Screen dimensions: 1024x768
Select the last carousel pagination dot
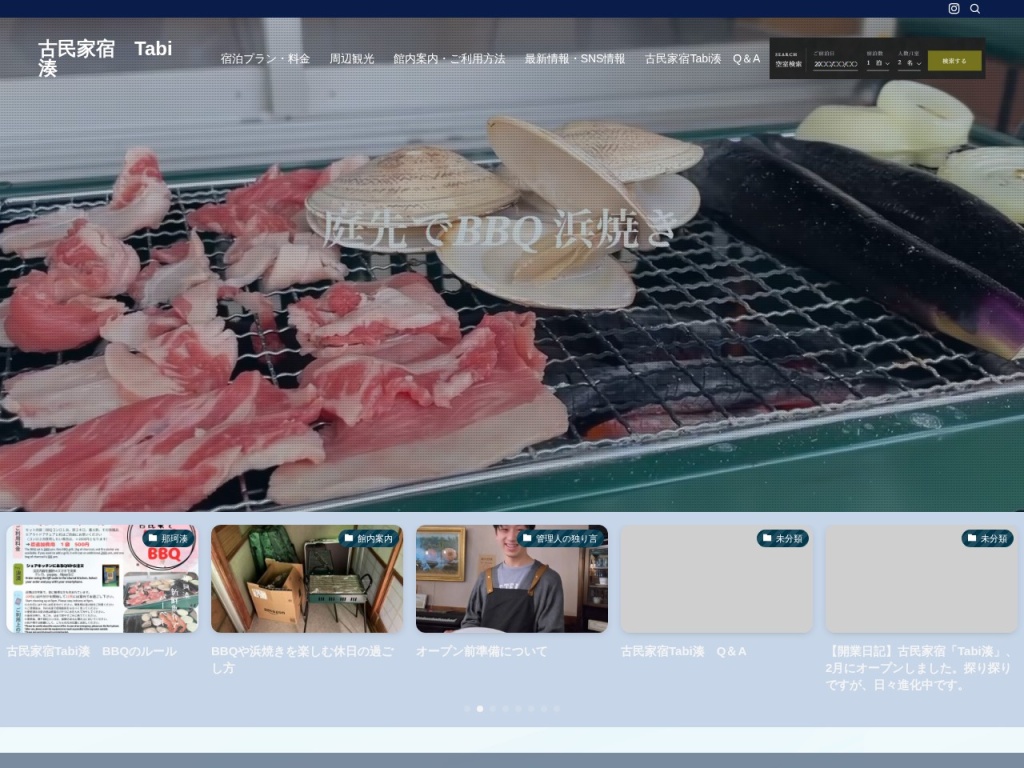coord(557,708)
